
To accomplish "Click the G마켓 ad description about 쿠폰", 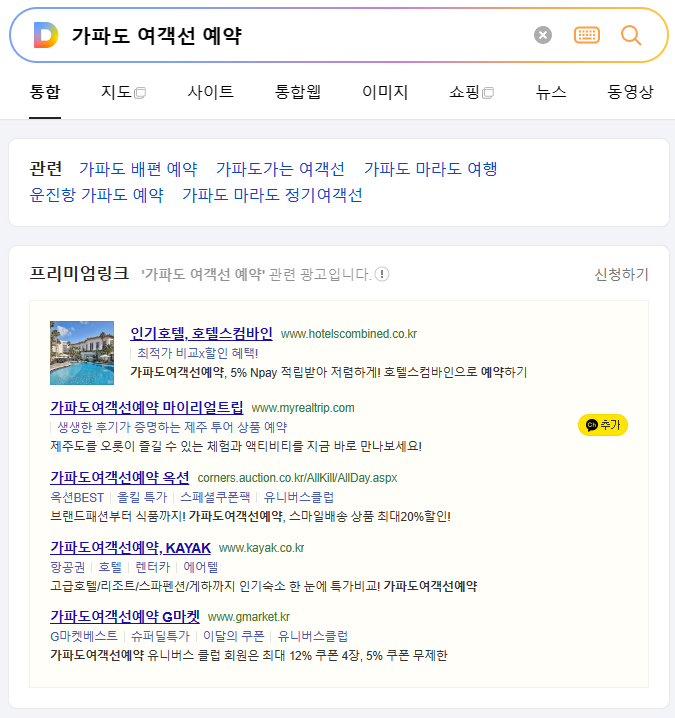I will [x=249, y=655].
